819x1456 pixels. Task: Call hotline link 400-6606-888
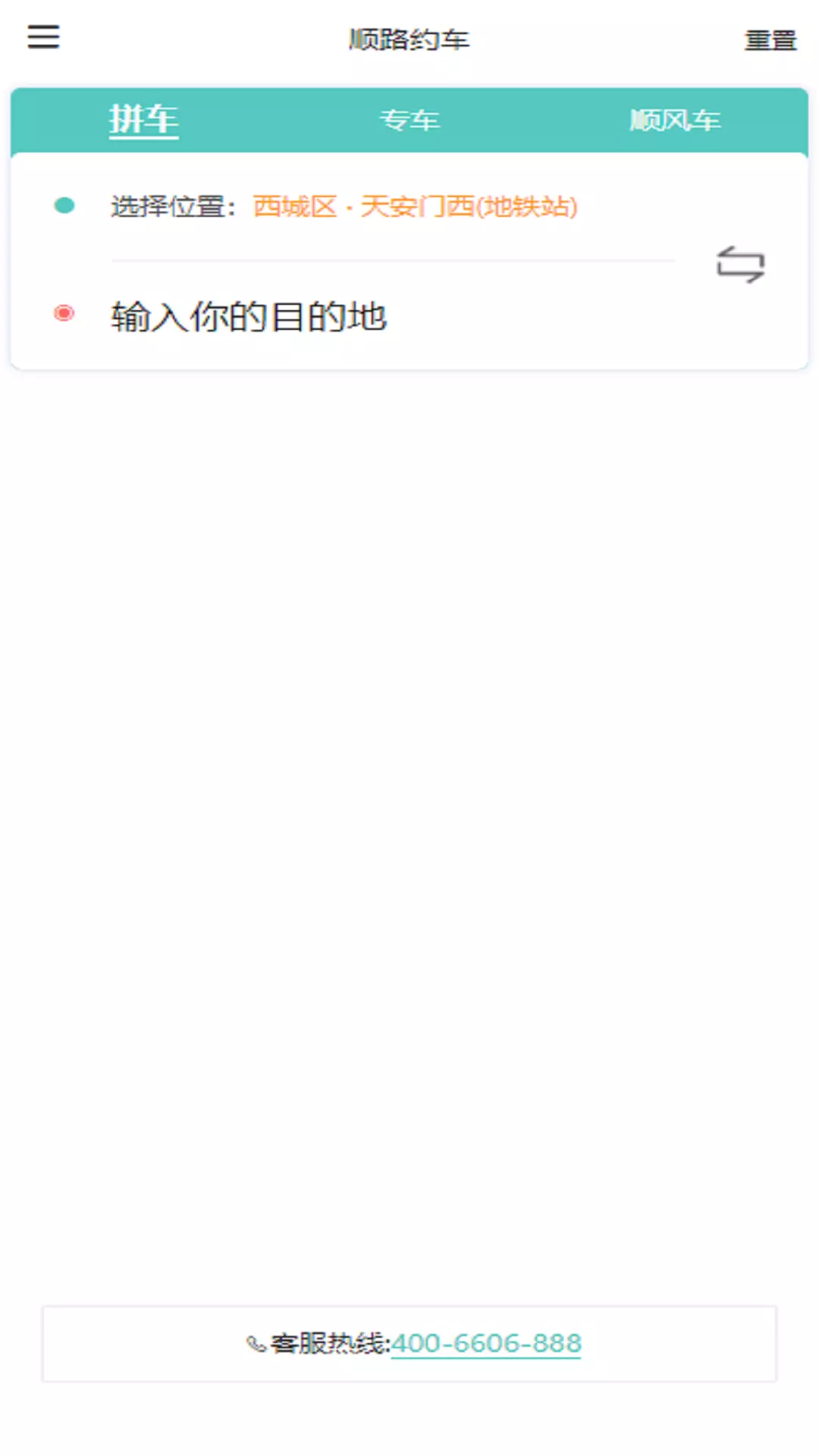coord(486,1344)
